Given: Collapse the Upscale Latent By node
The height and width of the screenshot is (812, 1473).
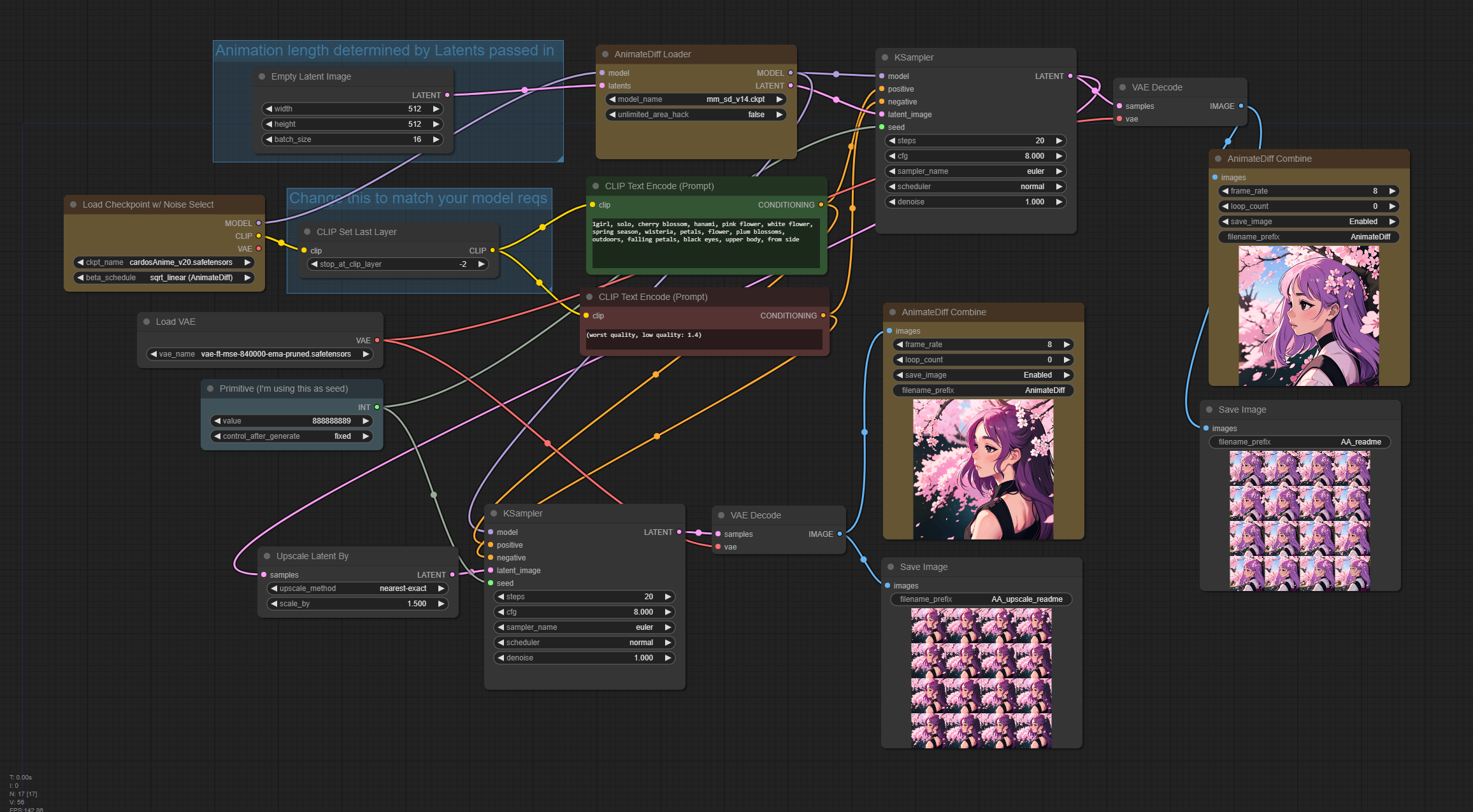Looking at the screenshot, I should tap(268, 556).
